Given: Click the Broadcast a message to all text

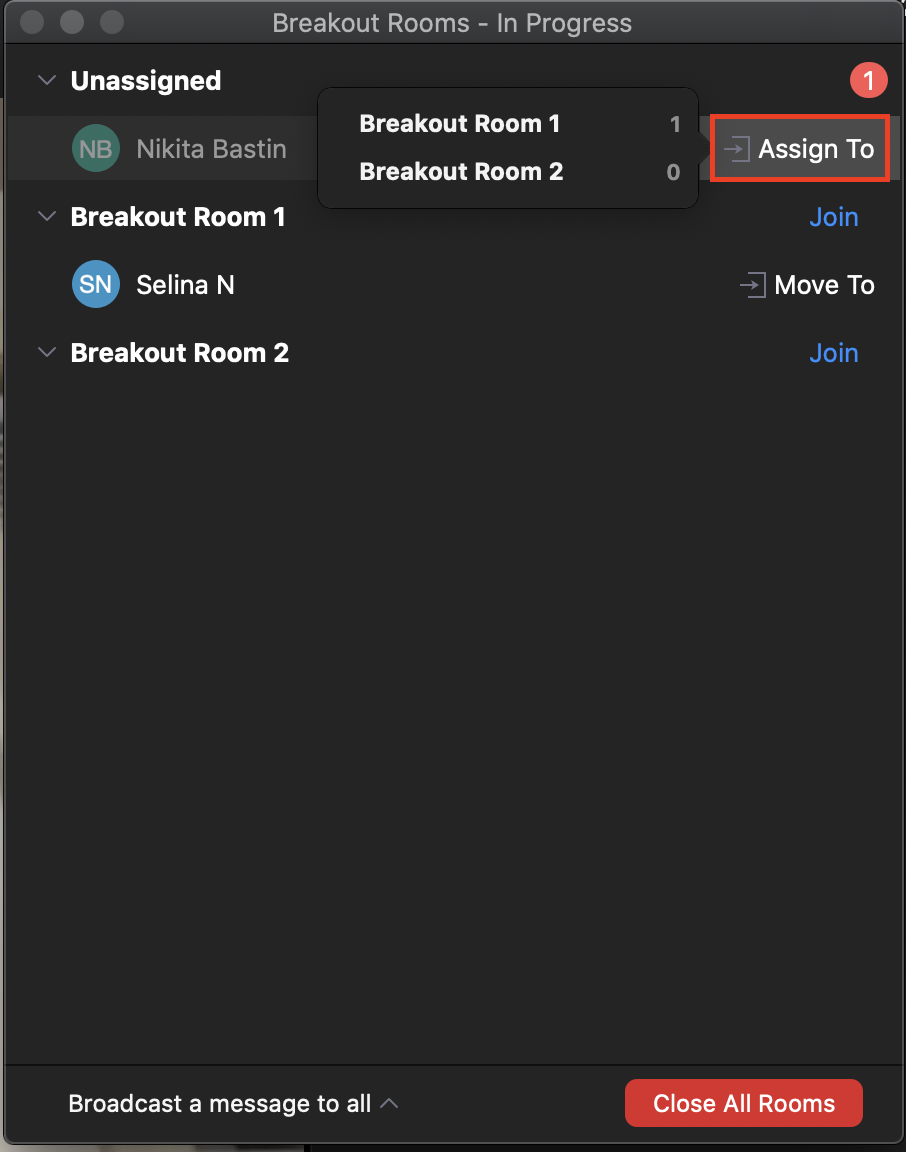Looking at the screenshot, I should [220, 1104].
